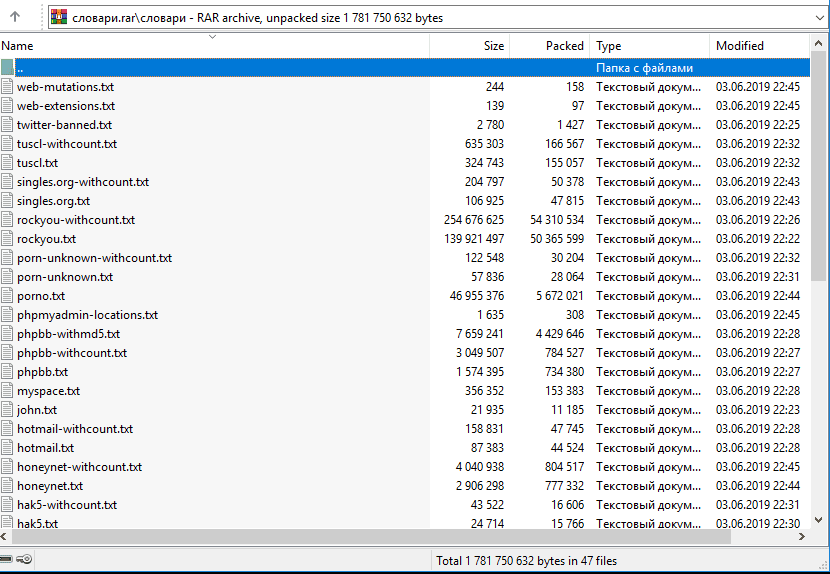
Task: Click the myspace.txt document icon
Action: click(8, 391)
